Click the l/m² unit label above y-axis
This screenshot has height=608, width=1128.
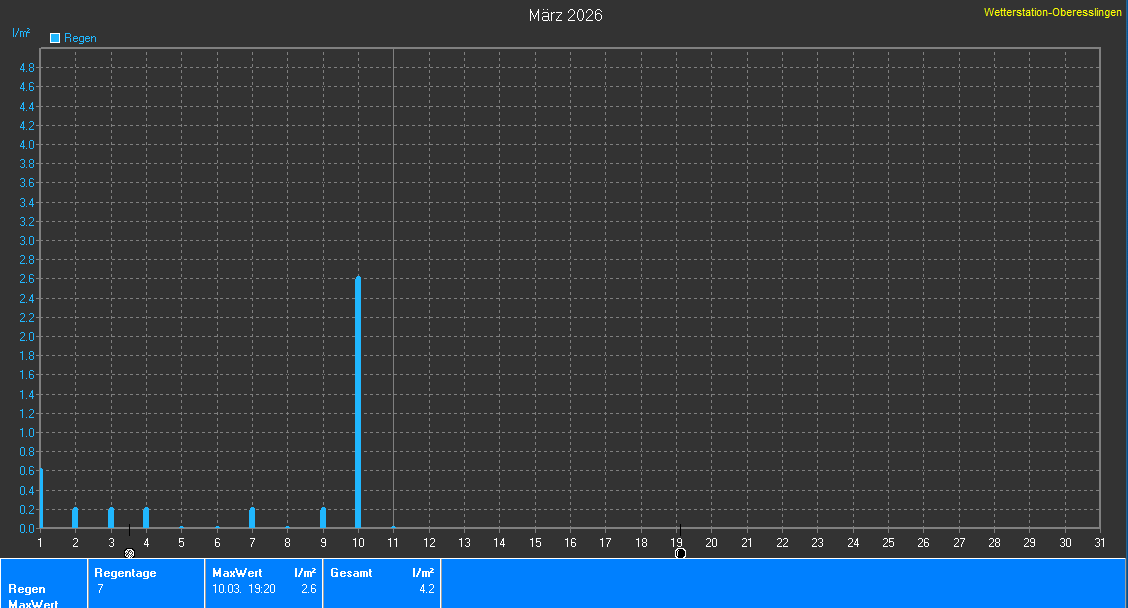[21, 33]
